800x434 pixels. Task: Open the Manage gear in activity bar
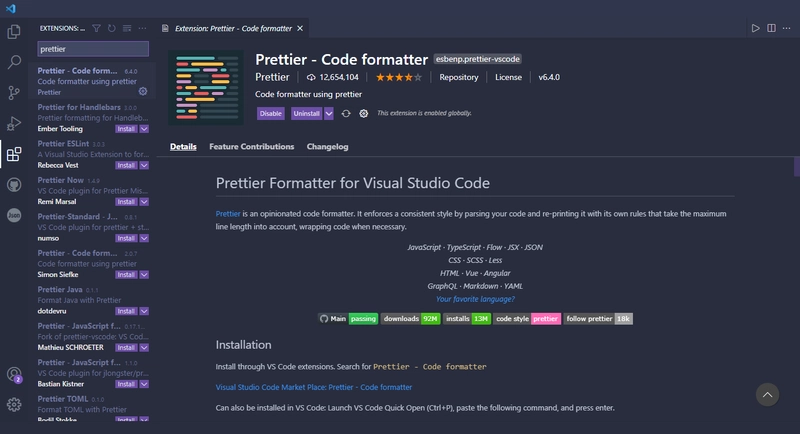14,405
